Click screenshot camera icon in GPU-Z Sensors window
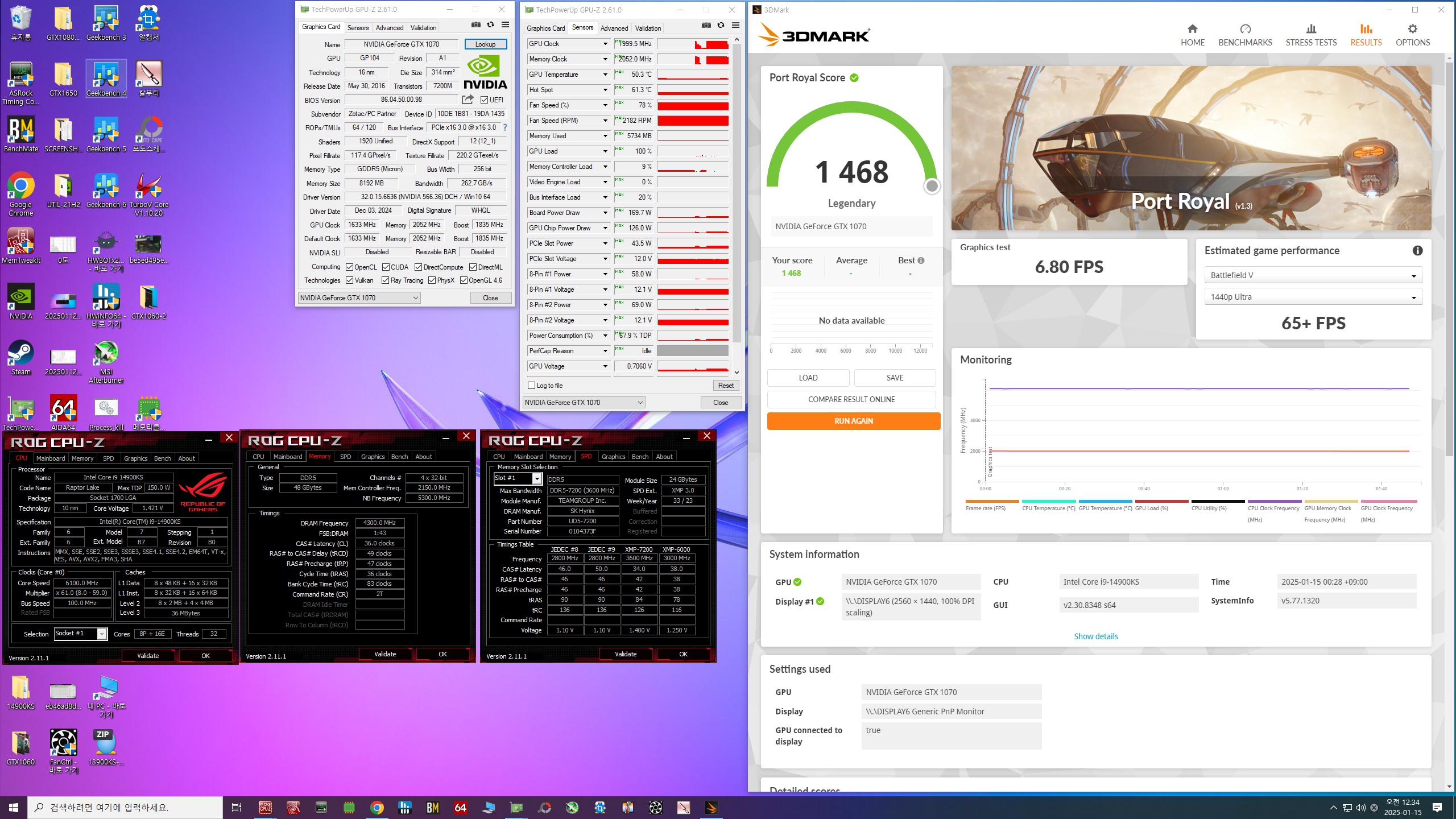The width and height of the screenshot is (1456, 819). (706, 26)
